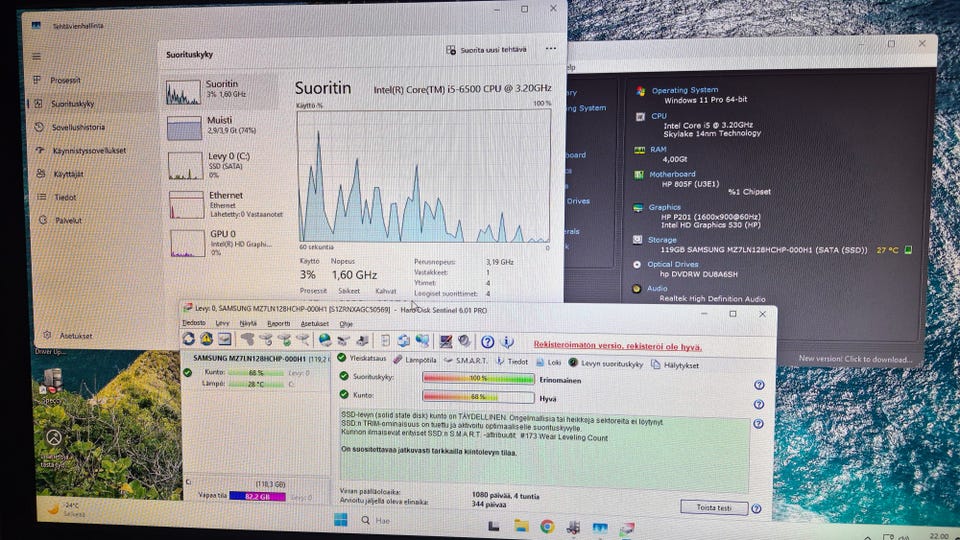Click the Toista testi button
The image size is (960, 540).
coord(714,508)
